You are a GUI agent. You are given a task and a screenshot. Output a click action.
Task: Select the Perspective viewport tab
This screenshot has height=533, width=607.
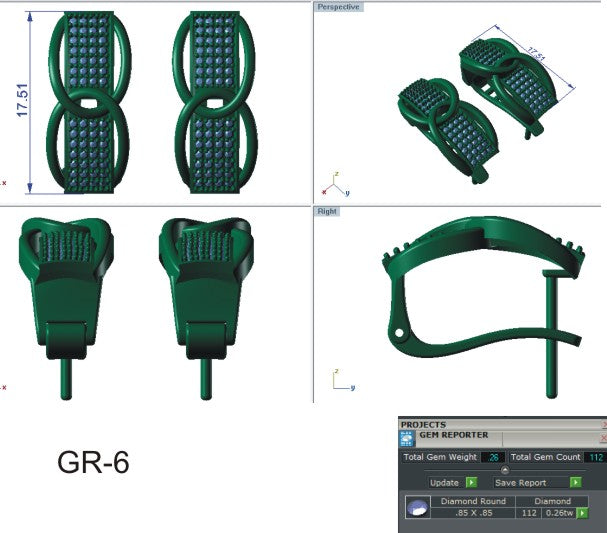point(339,7)
